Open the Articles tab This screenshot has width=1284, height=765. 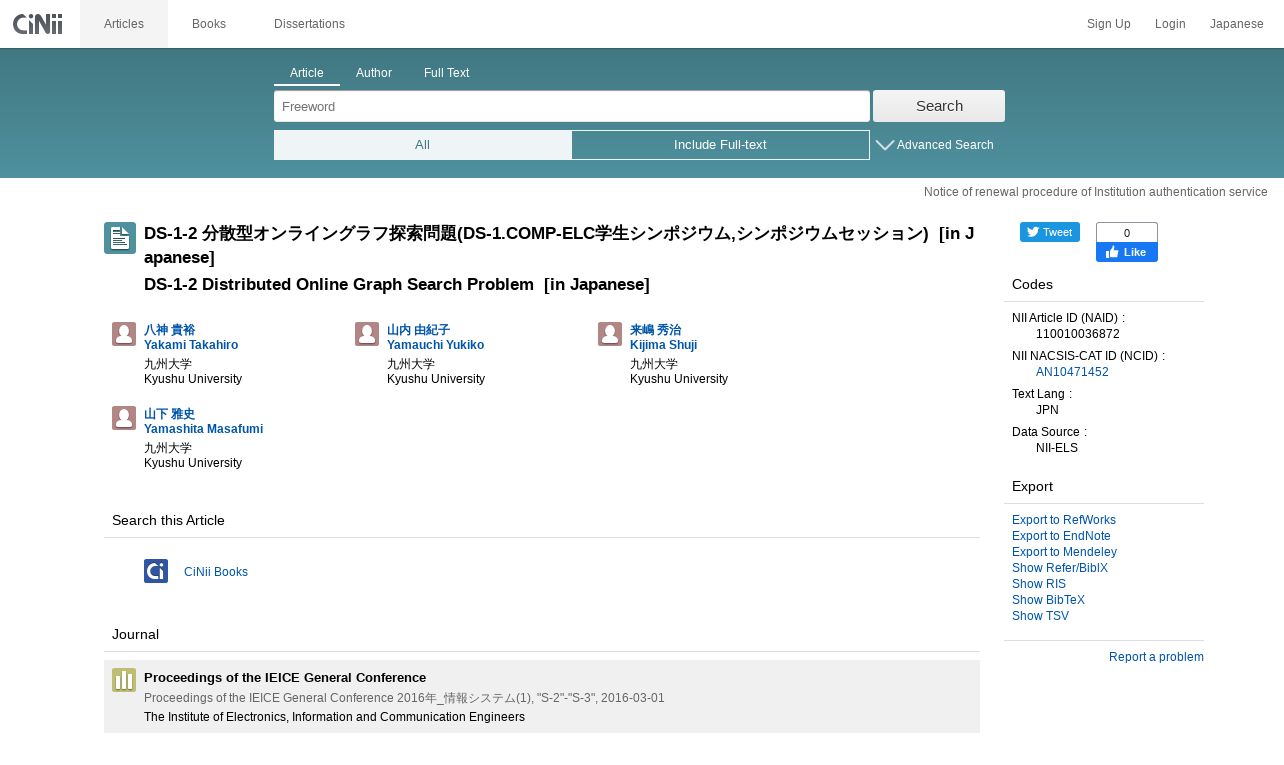pos(124,24)
